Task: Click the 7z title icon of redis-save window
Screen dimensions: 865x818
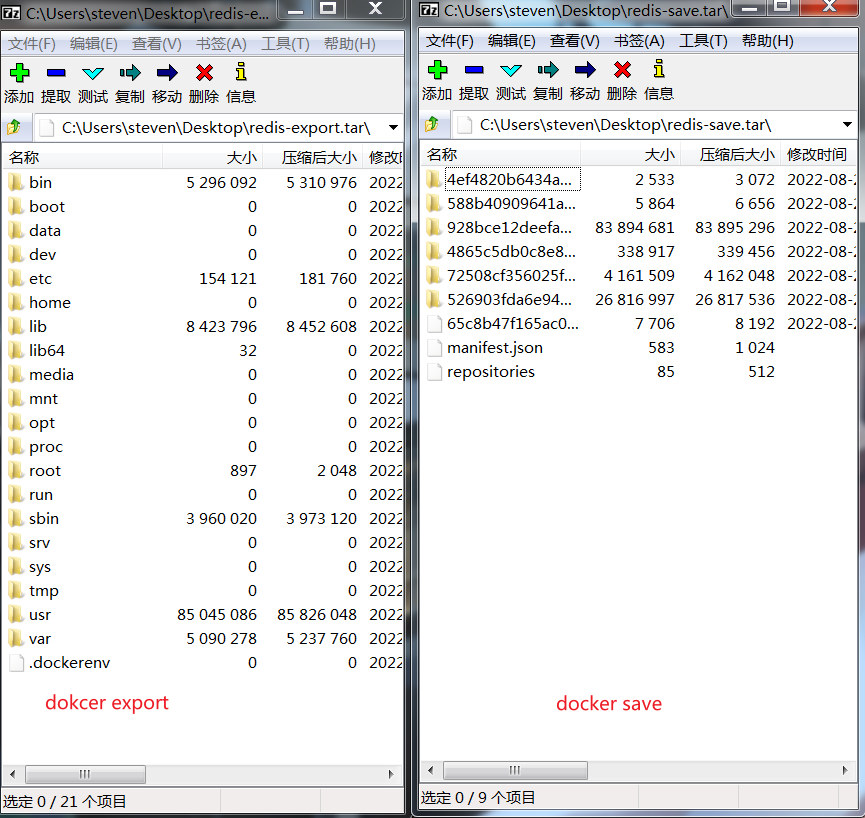Action: (x=429, y=9)
